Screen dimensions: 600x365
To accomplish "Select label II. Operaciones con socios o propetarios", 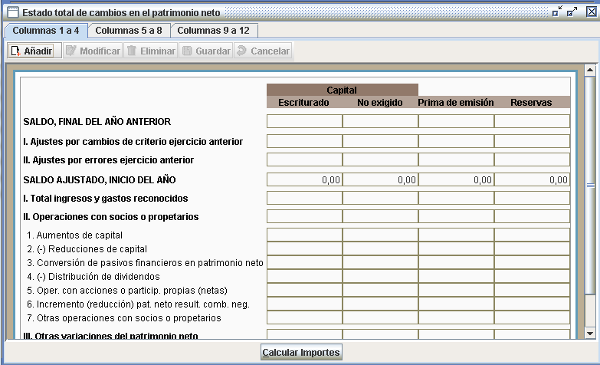I will tap(111, 217).
